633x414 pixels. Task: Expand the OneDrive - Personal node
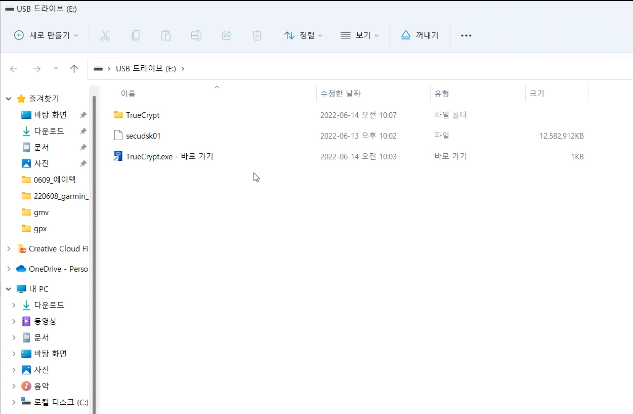click(8, 269)
